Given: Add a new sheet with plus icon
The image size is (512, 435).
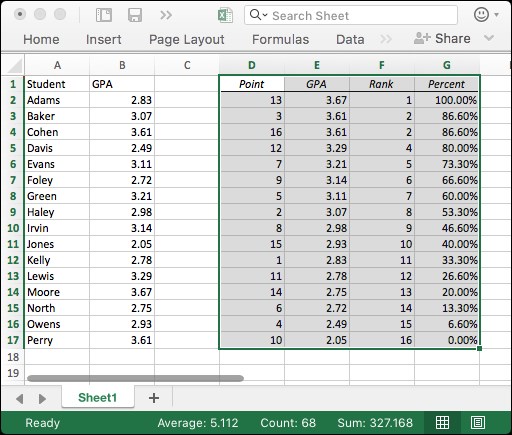Looking at the screenshot, I should [154, 398].
